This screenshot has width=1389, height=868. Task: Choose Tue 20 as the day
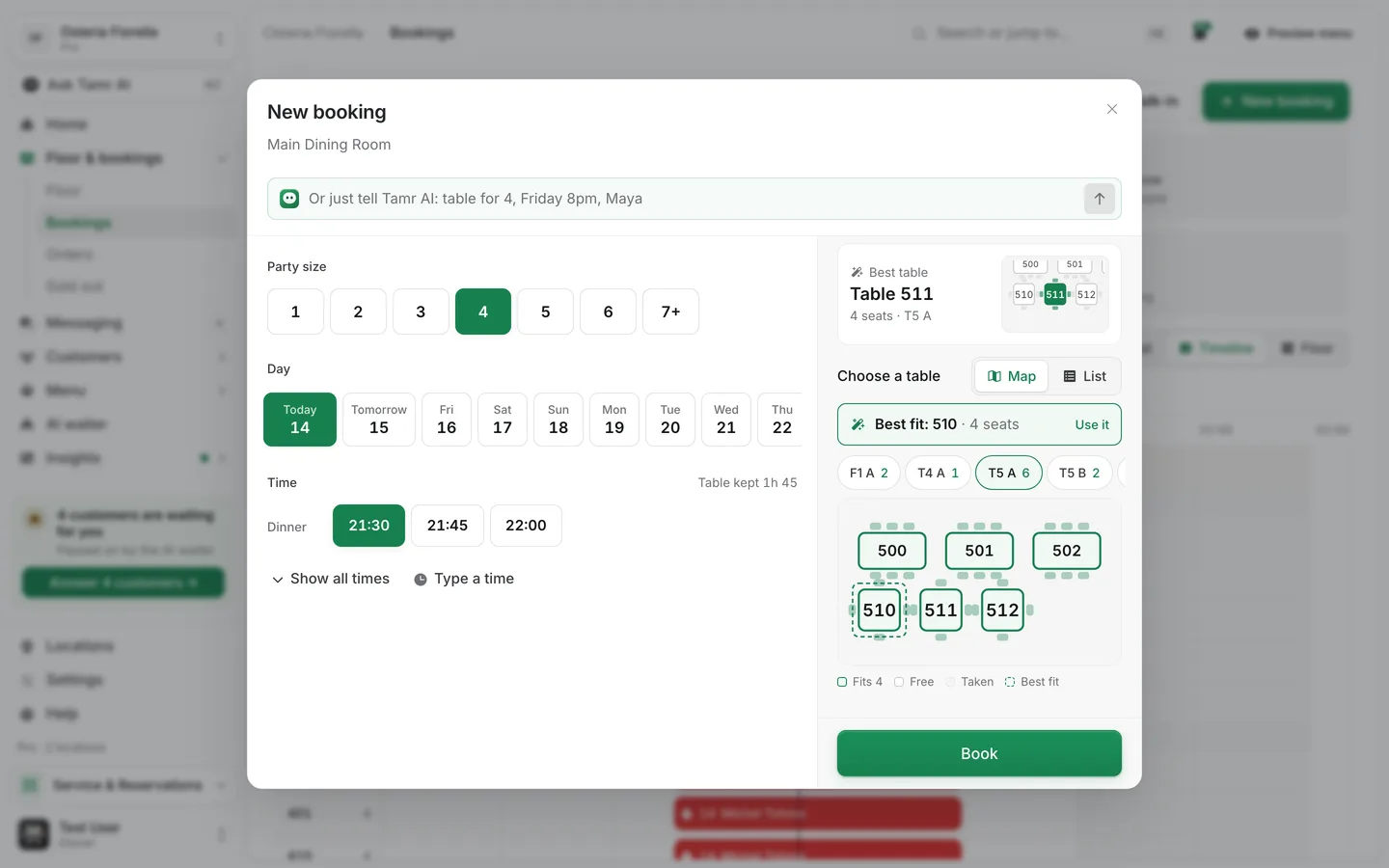[670, 420]
